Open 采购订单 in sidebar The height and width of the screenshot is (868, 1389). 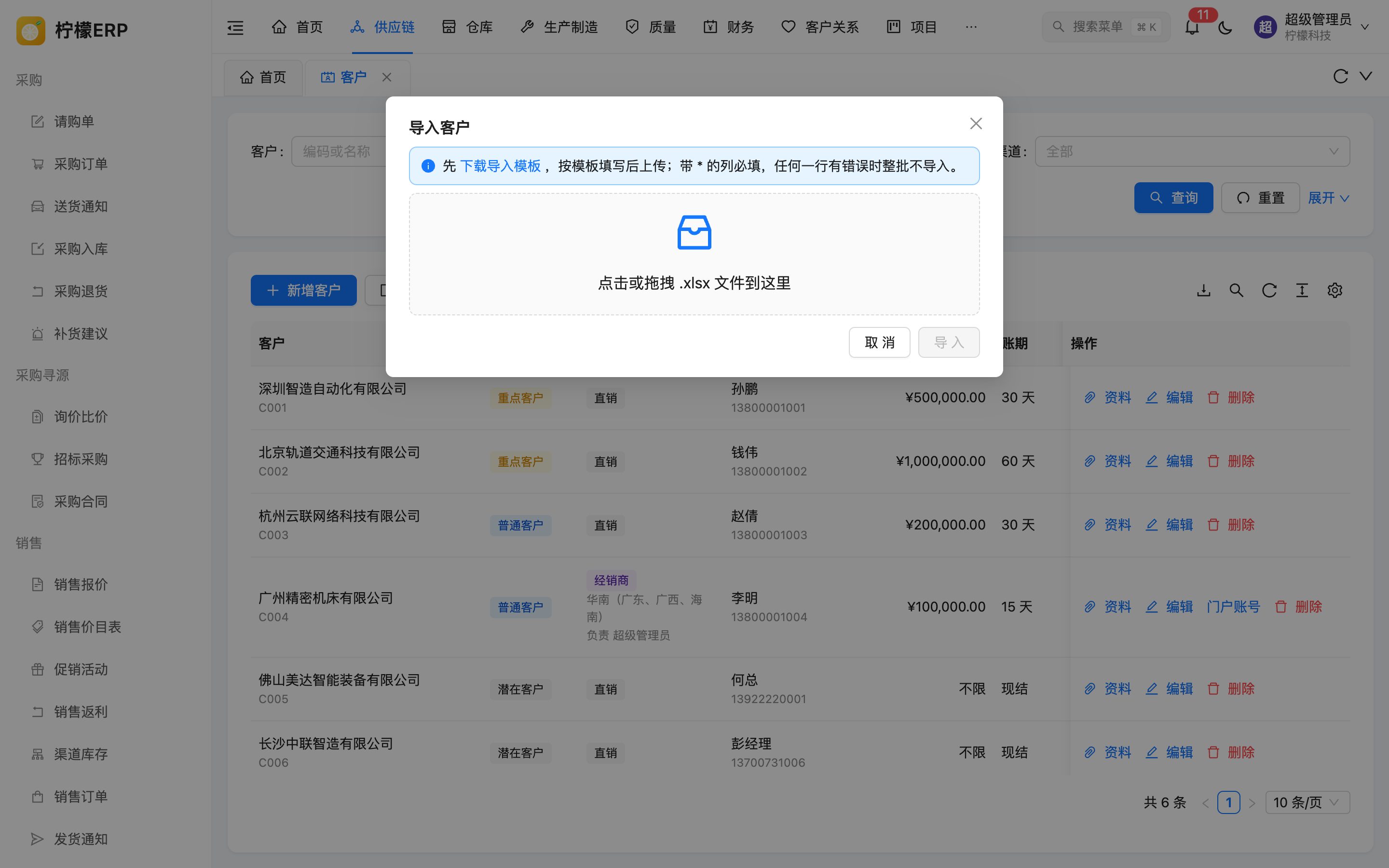(106, 163)
